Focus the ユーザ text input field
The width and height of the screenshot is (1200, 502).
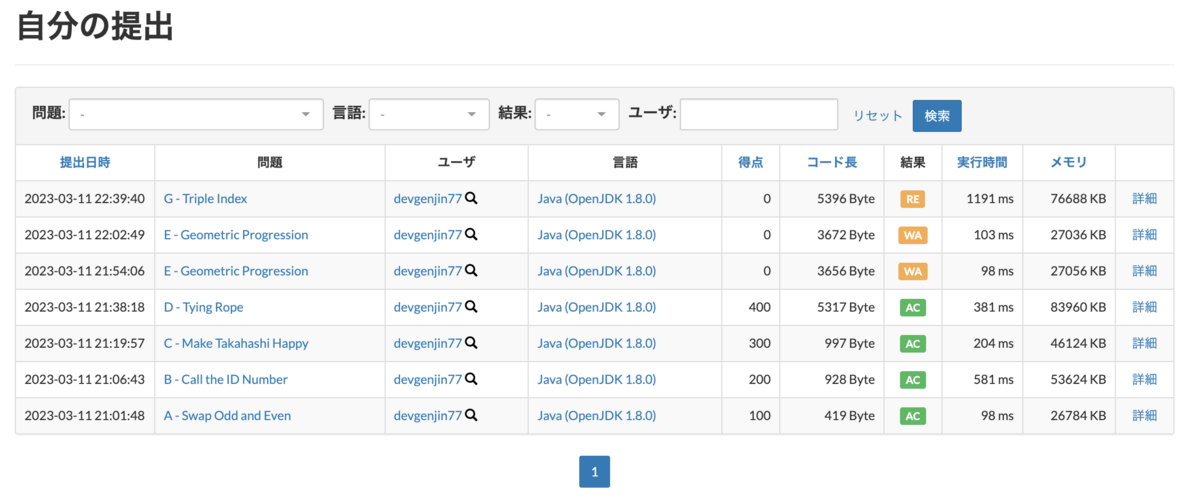click(x=759, y=115)
